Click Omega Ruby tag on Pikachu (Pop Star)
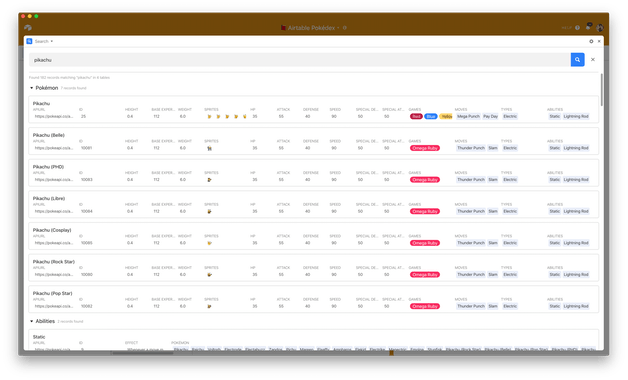Image resolution: width=628 pixels, height=380 pixels. tap(425, 306)
